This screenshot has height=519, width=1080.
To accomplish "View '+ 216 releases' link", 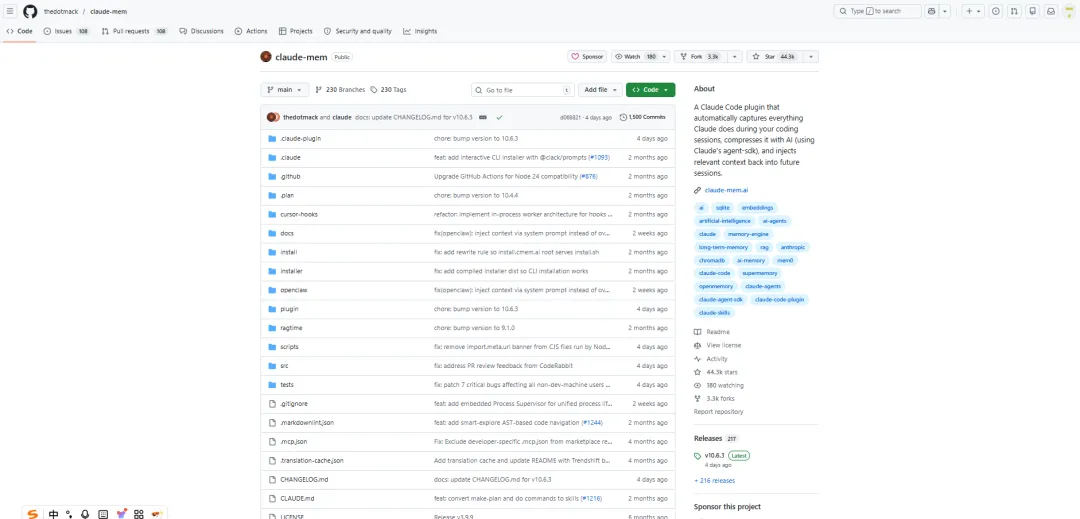I will (x=714, y=480).
